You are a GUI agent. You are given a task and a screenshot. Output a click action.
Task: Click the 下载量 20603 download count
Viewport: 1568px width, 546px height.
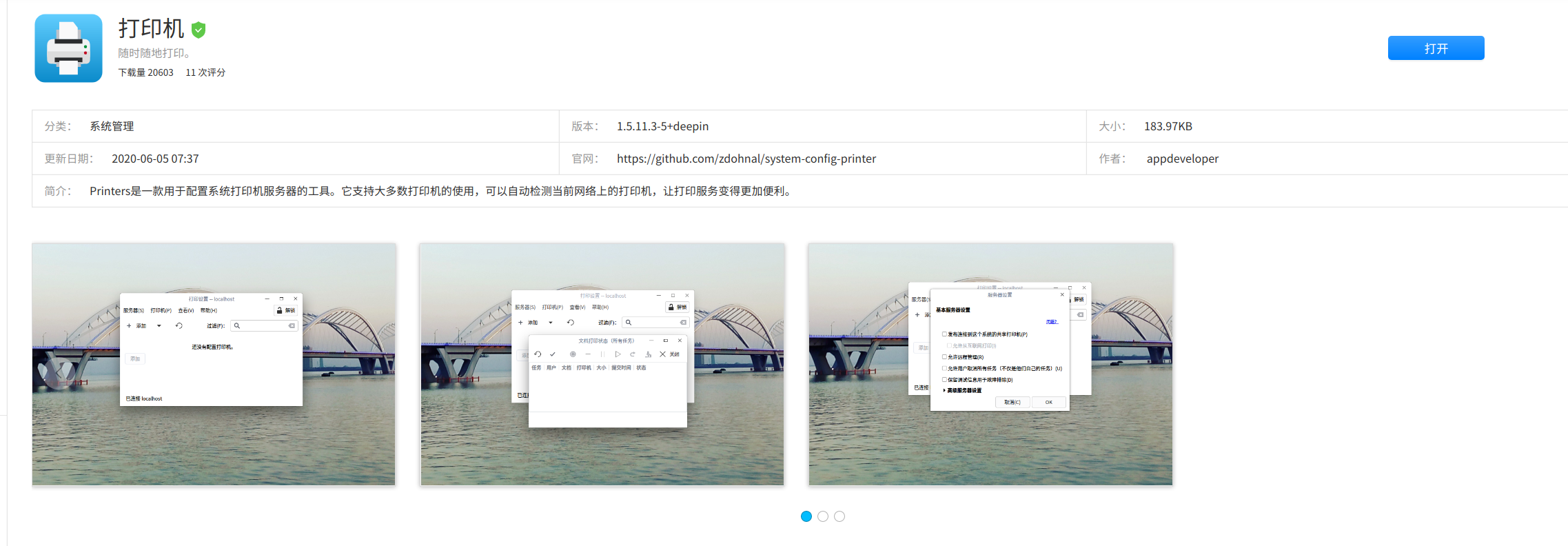[145, 72]
